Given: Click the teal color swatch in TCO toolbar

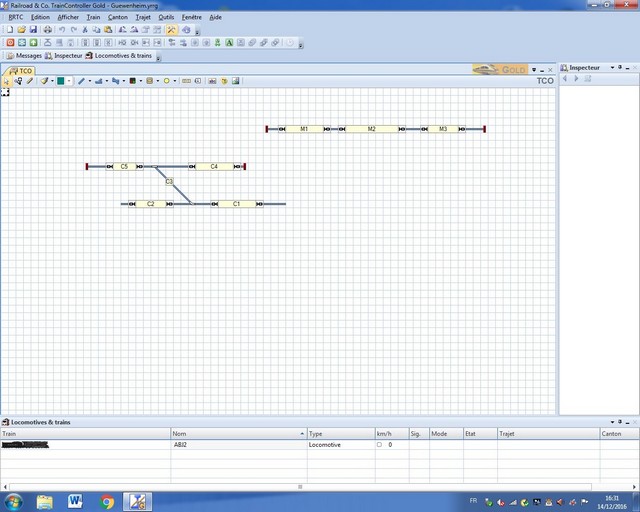Looking at the screenshot, I should [x=60, y=81].
